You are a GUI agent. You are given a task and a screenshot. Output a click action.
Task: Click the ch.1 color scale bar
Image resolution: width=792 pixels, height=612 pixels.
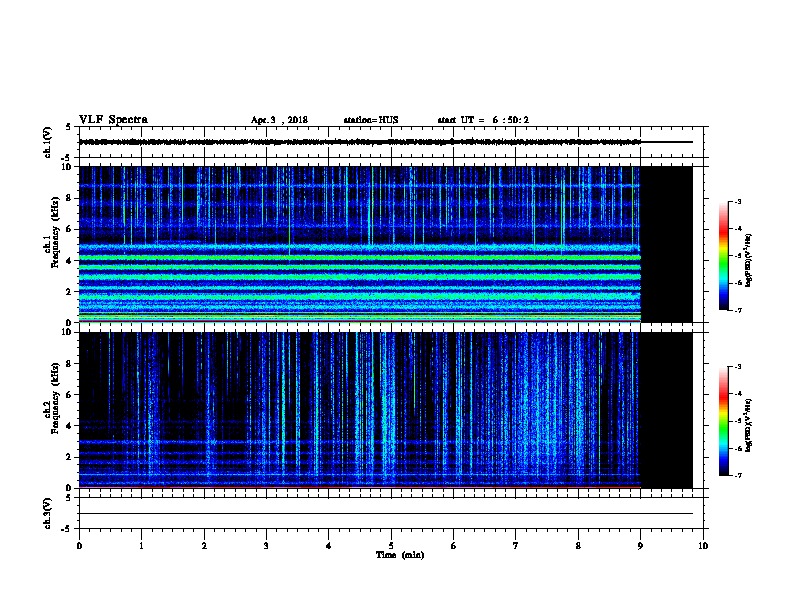click(723, 256)
